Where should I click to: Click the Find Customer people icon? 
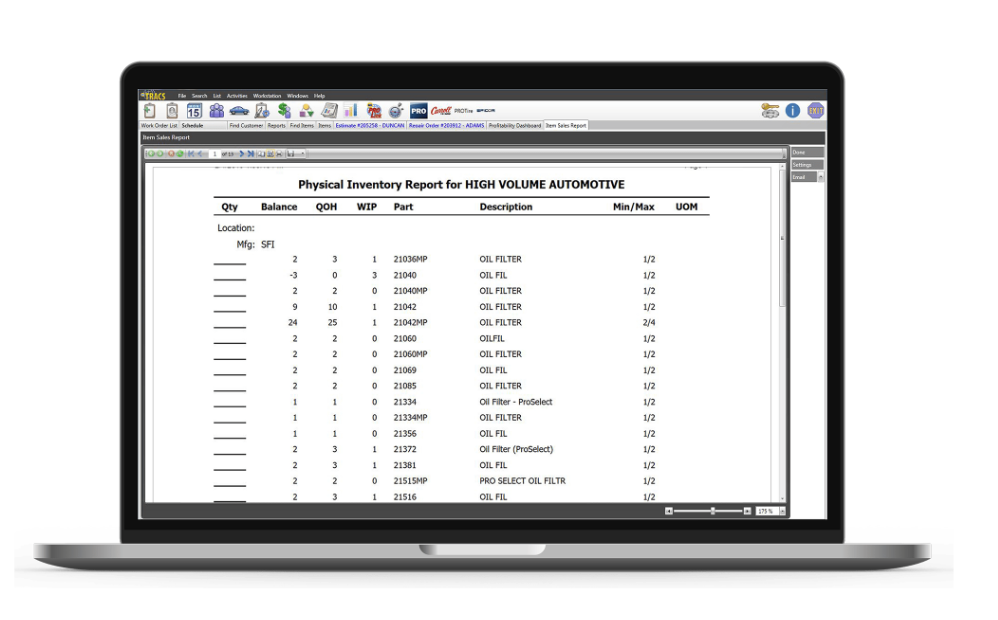tap(215, 109)
